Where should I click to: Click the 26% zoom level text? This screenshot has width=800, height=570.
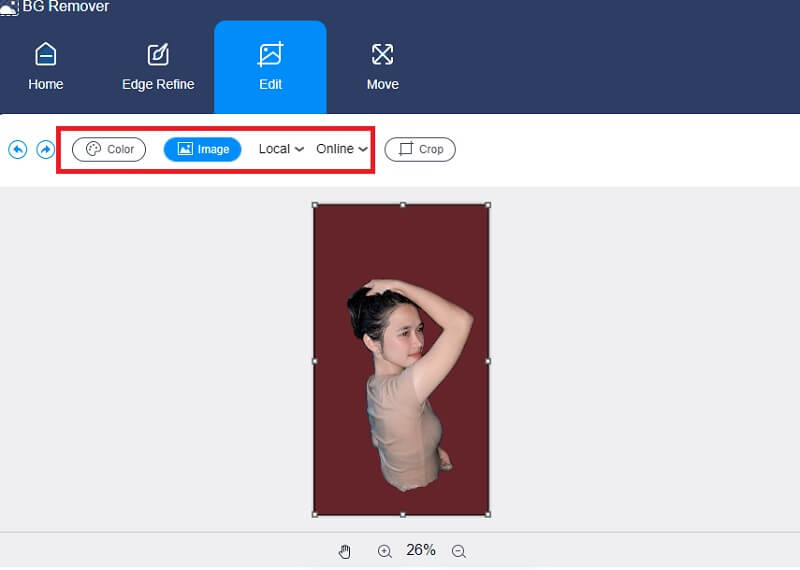point(421,550)
